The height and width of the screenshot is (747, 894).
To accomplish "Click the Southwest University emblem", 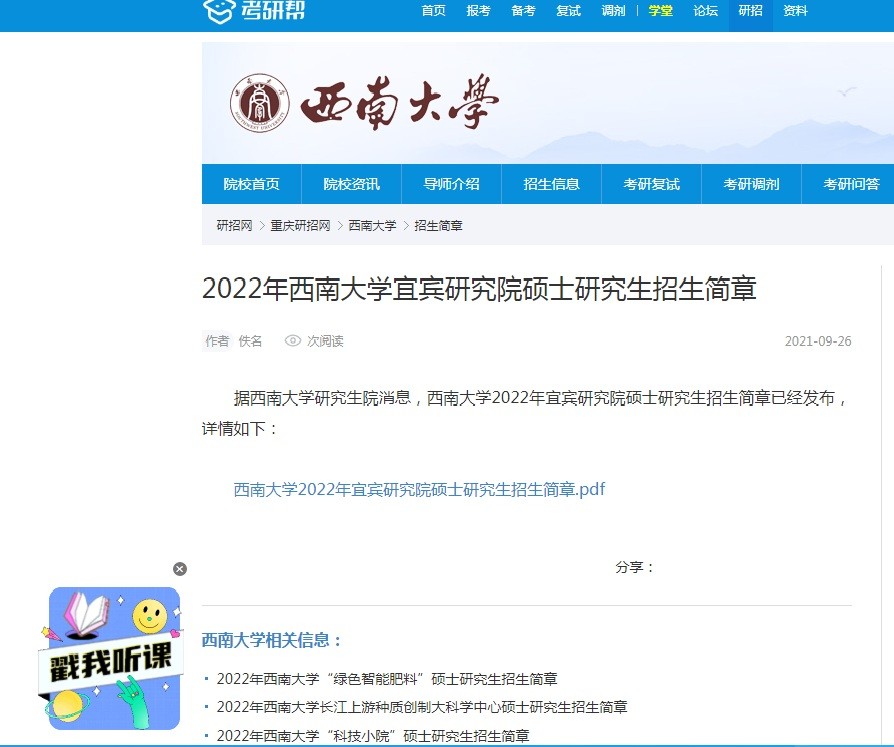I will coord(260,103).
